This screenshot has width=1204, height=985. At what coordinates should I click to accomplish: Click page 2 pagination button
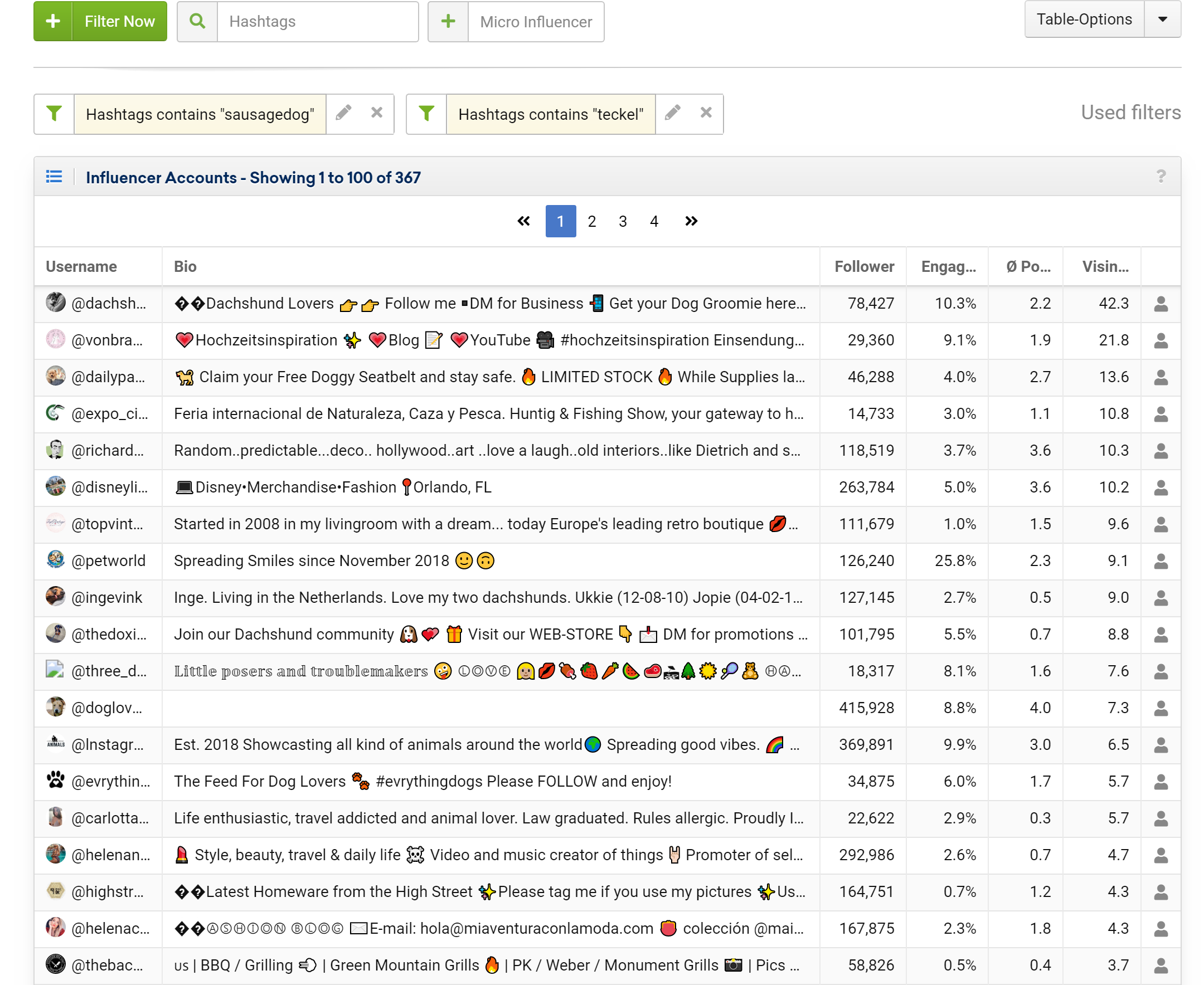click(592, 221)
